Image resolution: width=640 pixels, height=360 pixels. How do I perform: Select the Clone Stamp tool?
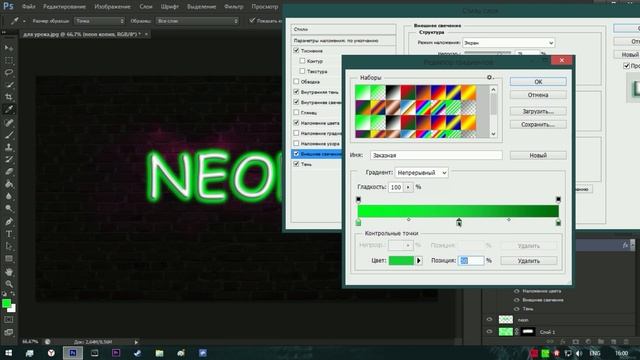9,147
